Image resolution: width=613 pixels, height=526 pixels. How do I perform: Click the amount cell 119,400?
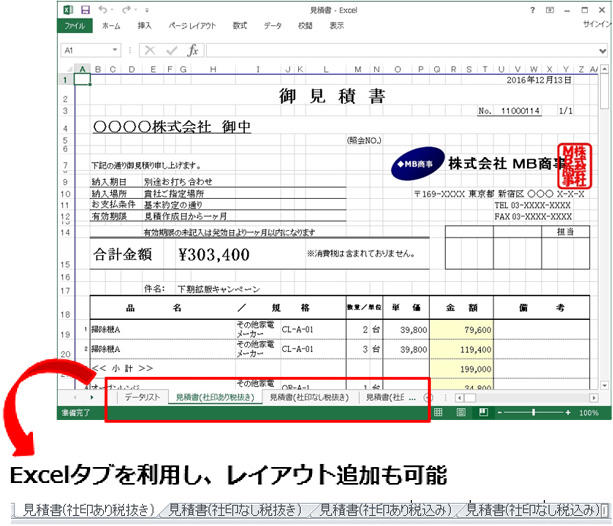[461, 349]
